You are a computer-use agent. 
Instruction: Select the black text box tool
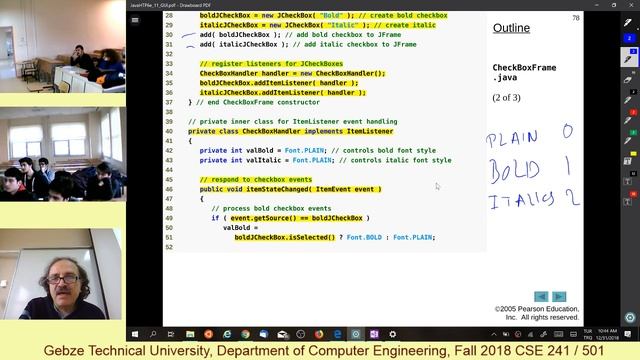pyautogui.click(x=628, y=181)
